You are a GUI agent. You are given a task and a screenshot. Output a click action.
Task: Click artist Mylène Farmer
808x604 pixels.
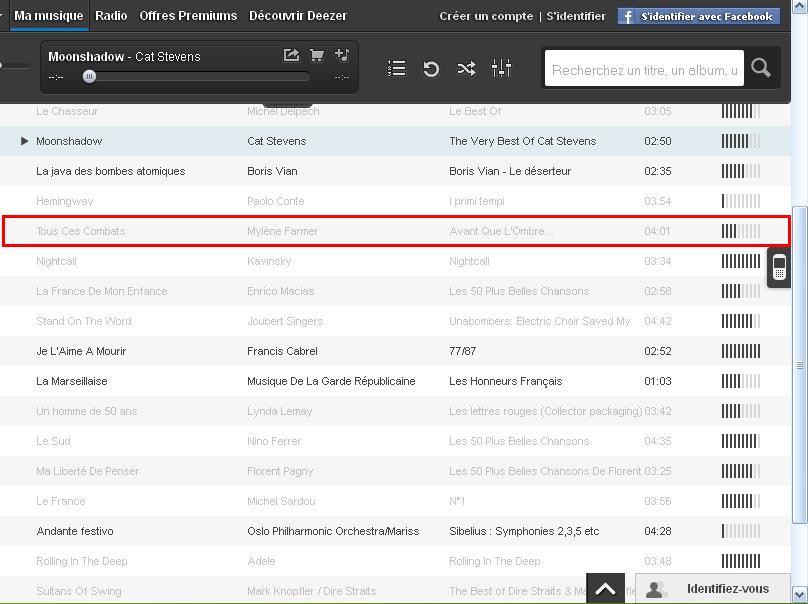point(282,231)
